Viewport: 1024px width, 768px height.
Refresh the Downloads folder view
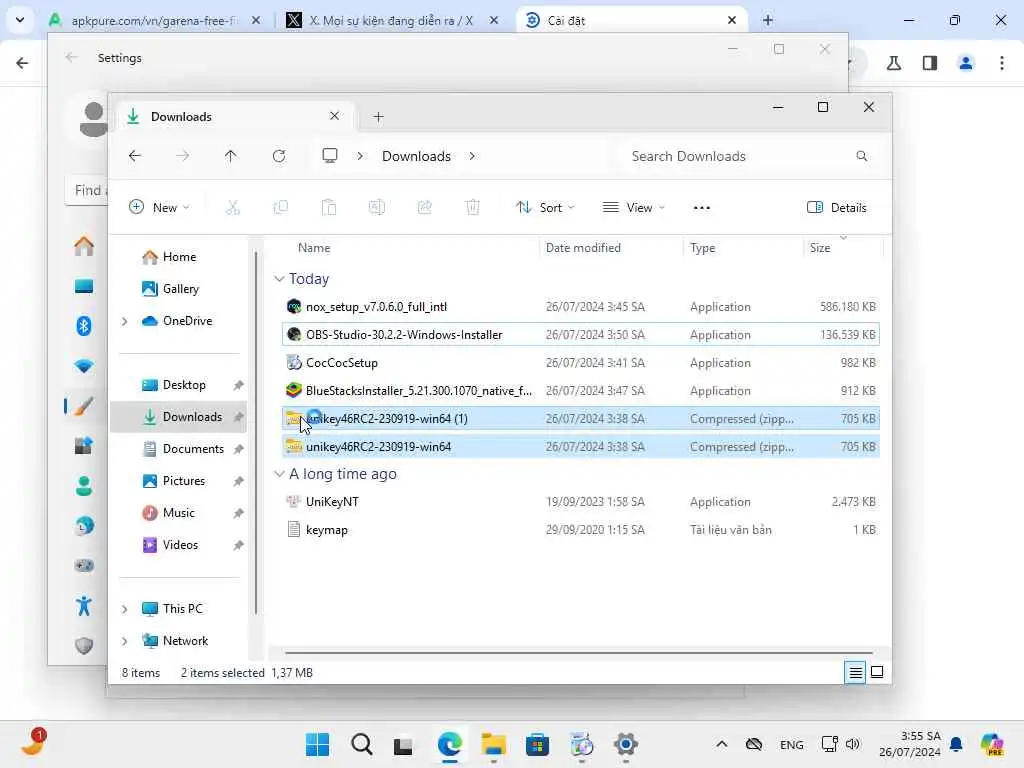(279, 156)
